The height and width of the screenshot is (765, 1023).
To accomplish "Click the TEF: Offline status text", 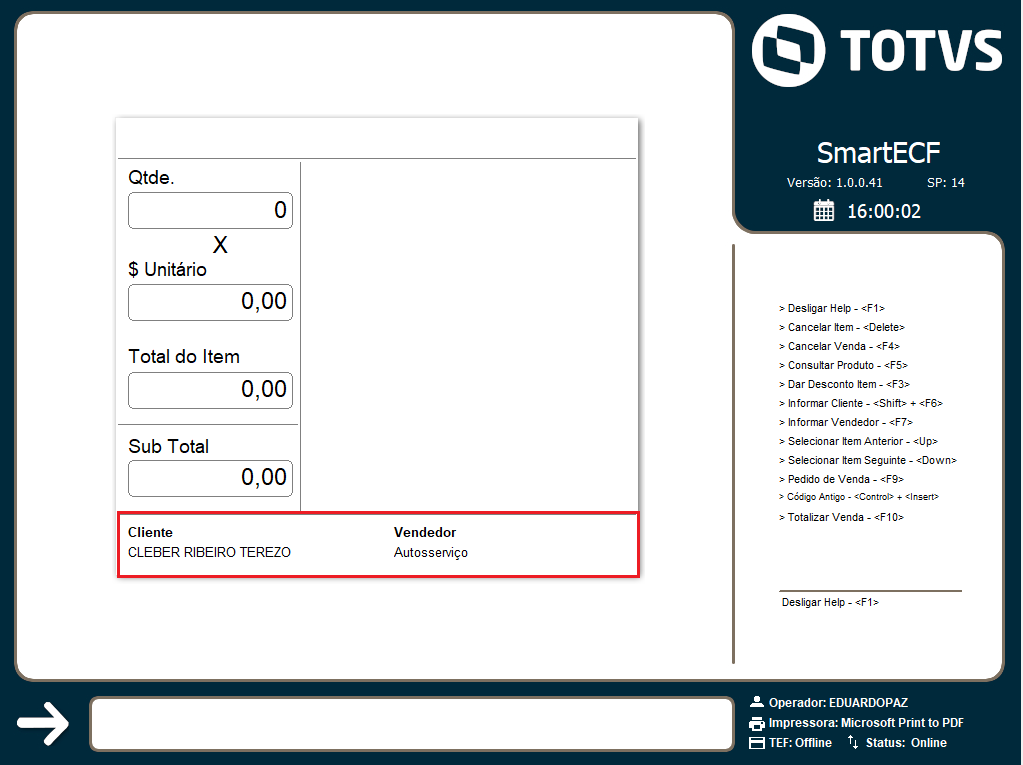I will click(800, 743).
